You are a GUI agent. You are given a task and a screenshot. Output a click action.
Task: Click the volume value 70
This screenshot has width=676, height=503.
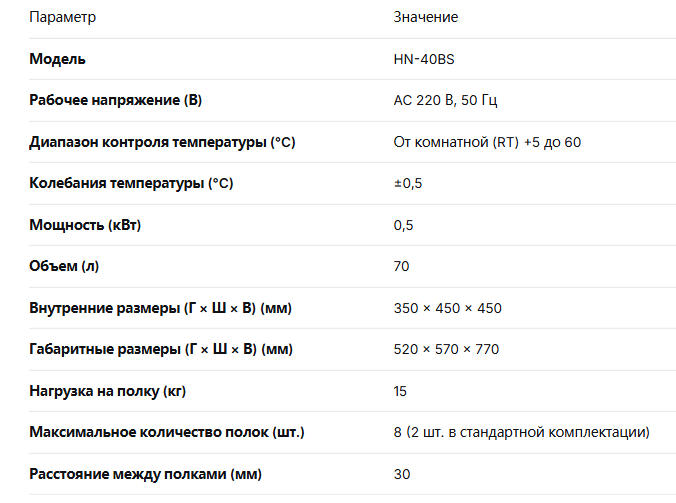pyautogui.click(x=402, y=266)
